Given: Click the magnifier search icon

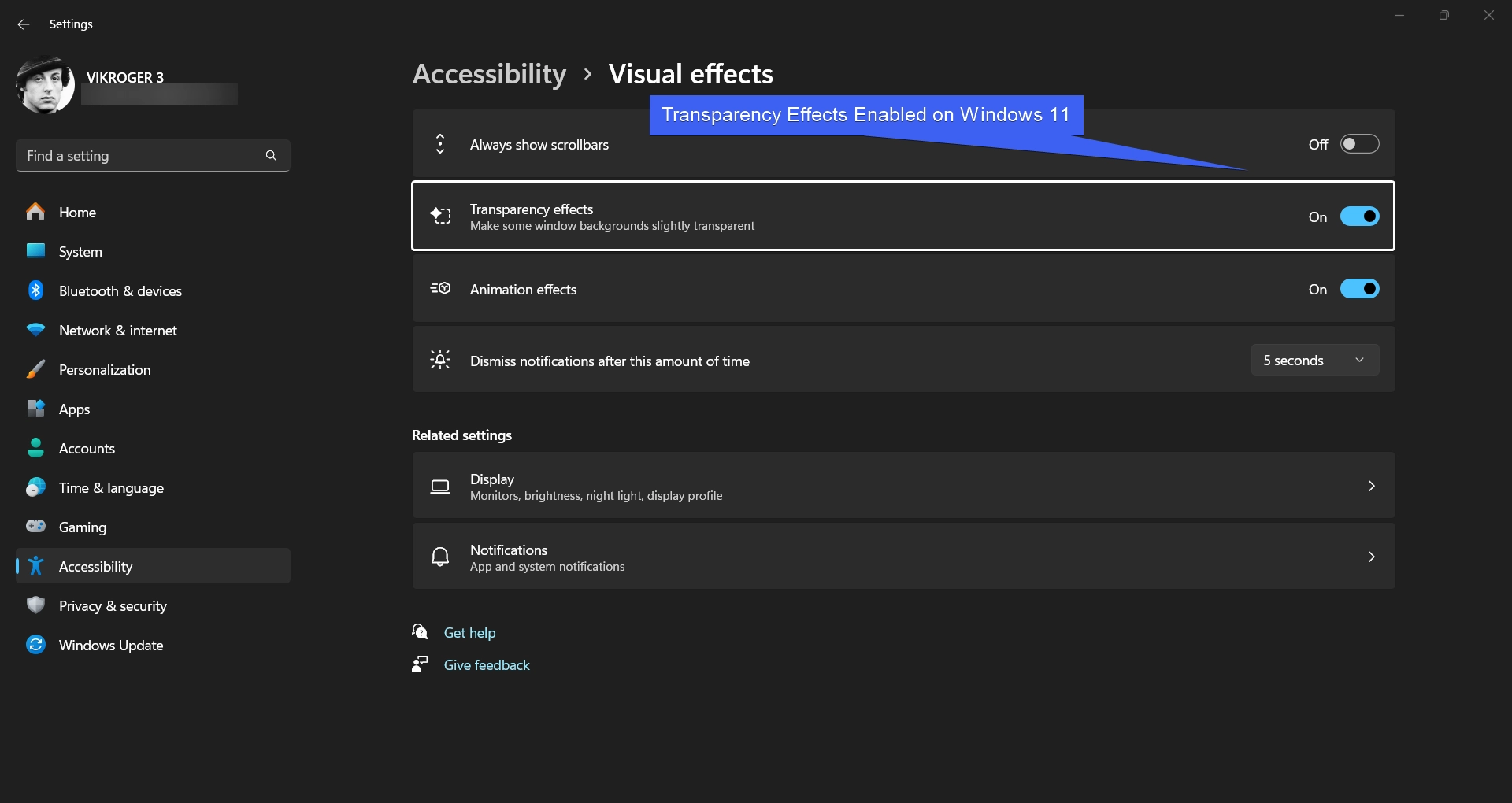Looking at the screenshot, I should click(x=271, y=156).
